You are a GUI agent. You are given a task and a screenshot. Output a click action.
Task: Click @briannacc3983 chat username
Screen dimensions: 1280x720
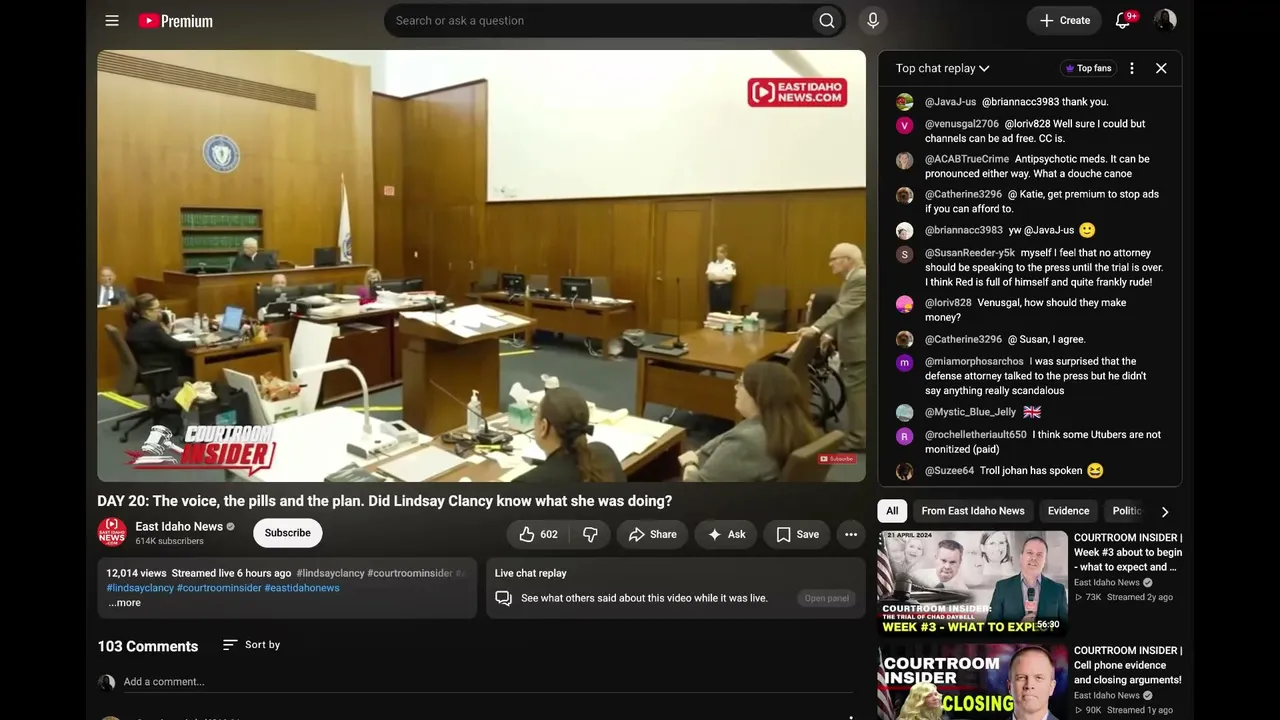pyautogui.click(x=963, y=230)
